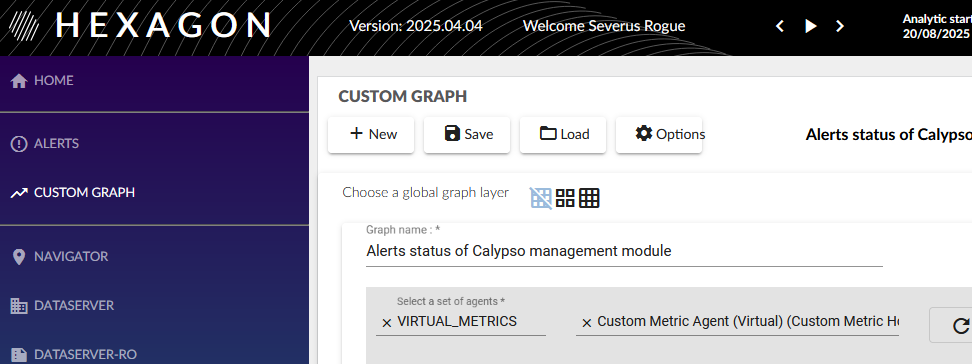Choose the nine-cell grid layer icon

point(589,198)
